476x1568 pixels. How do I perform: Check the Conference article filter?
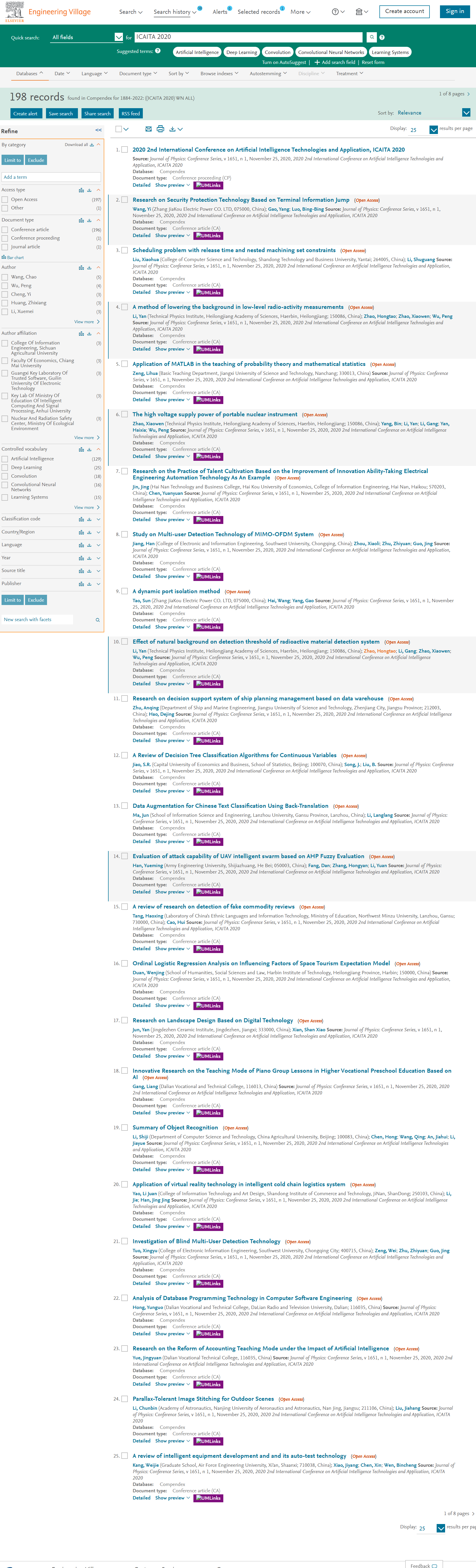pos(5,230)
